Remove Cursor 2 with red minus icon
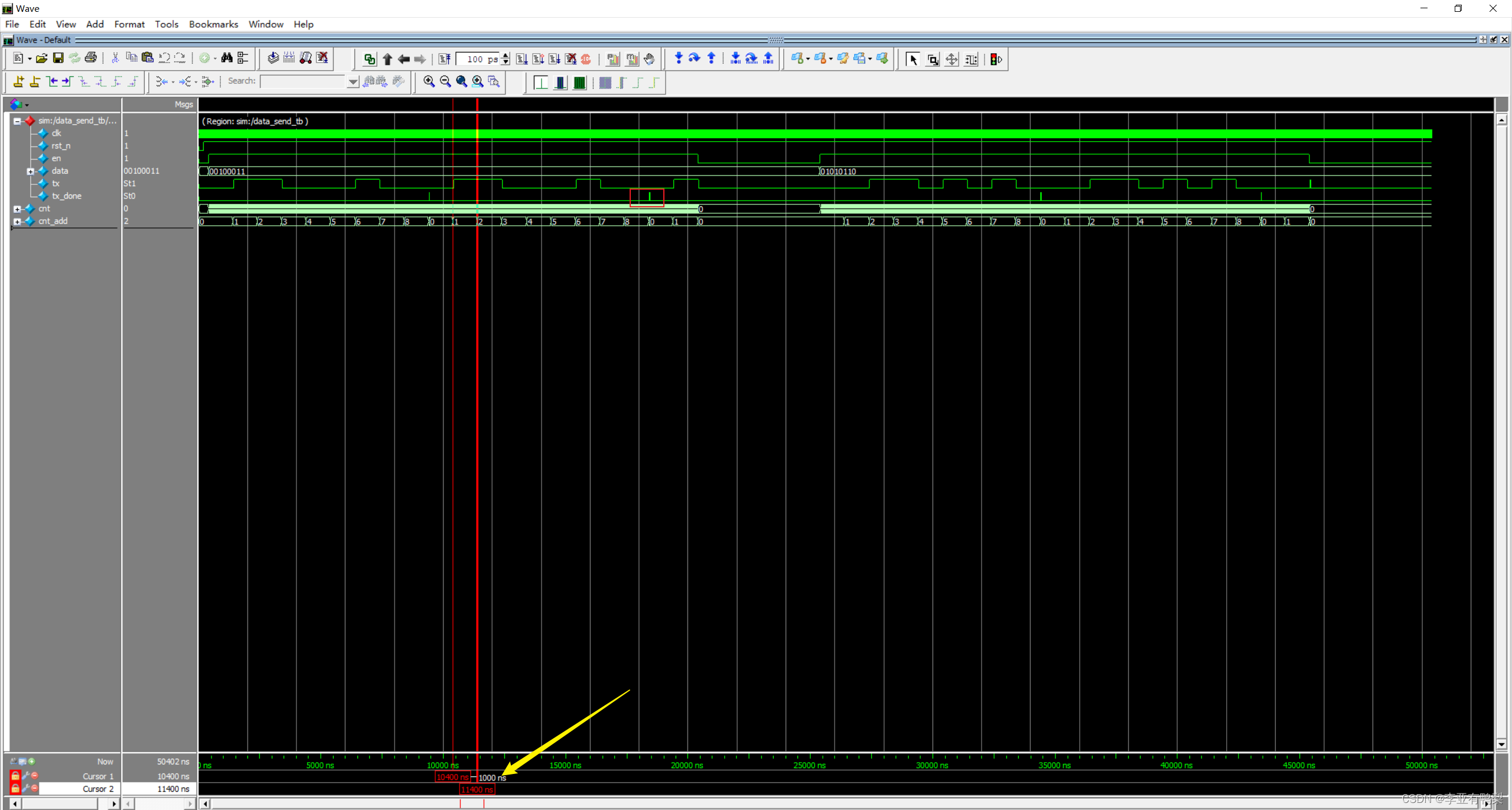 (x=34, y=788)
